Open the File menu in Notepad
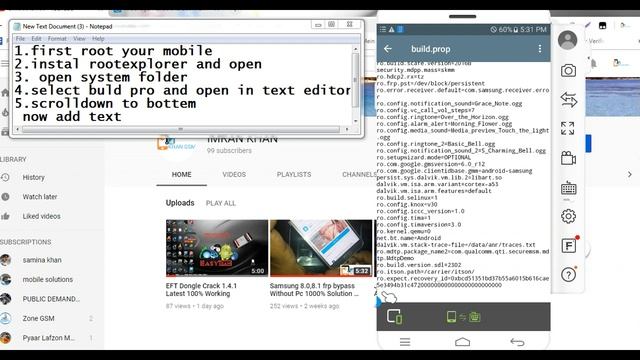This screenshot has width=640, height=360. coord(20,39)
